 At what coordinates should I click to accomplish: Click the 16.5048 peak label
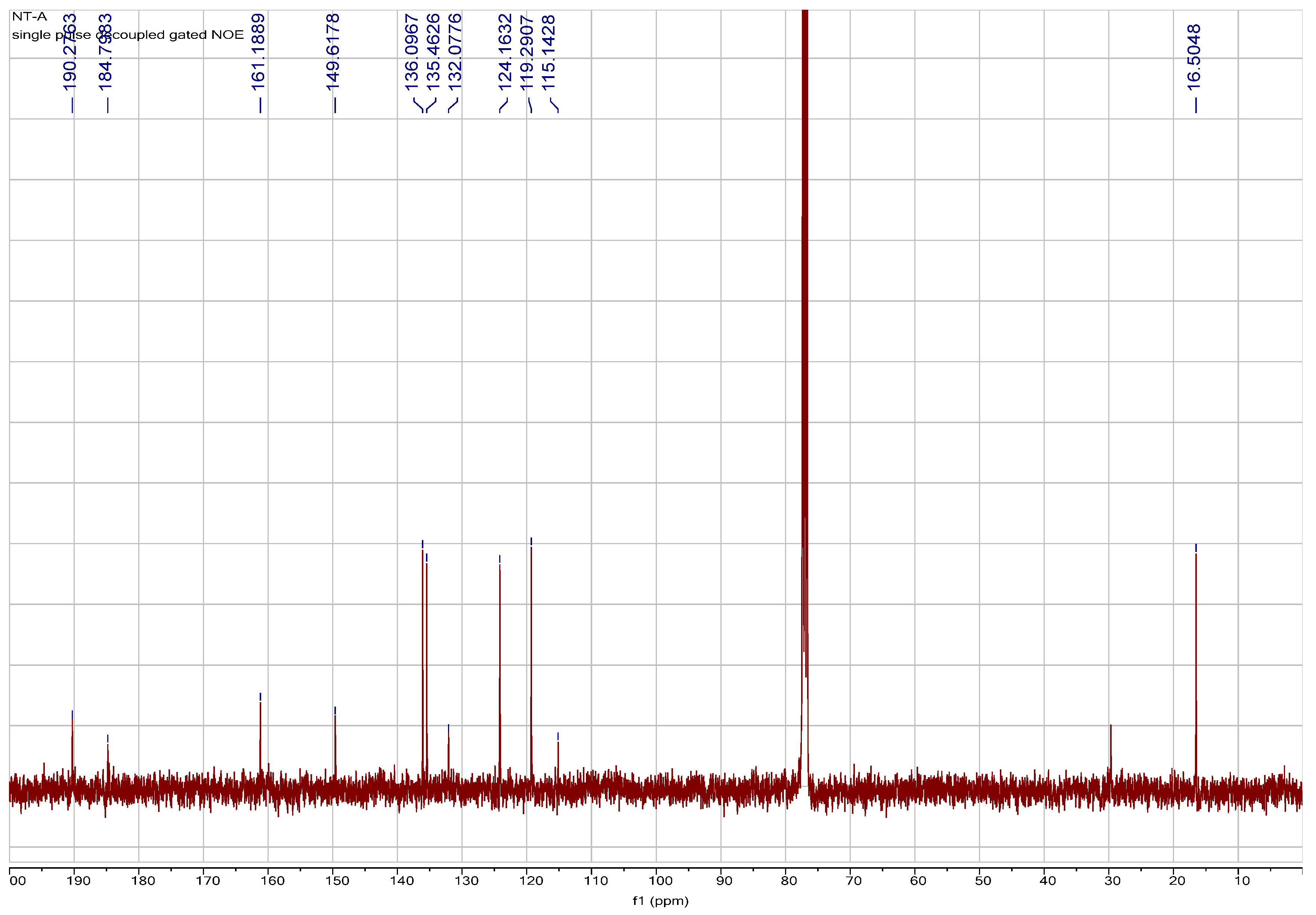point(1194,57)
